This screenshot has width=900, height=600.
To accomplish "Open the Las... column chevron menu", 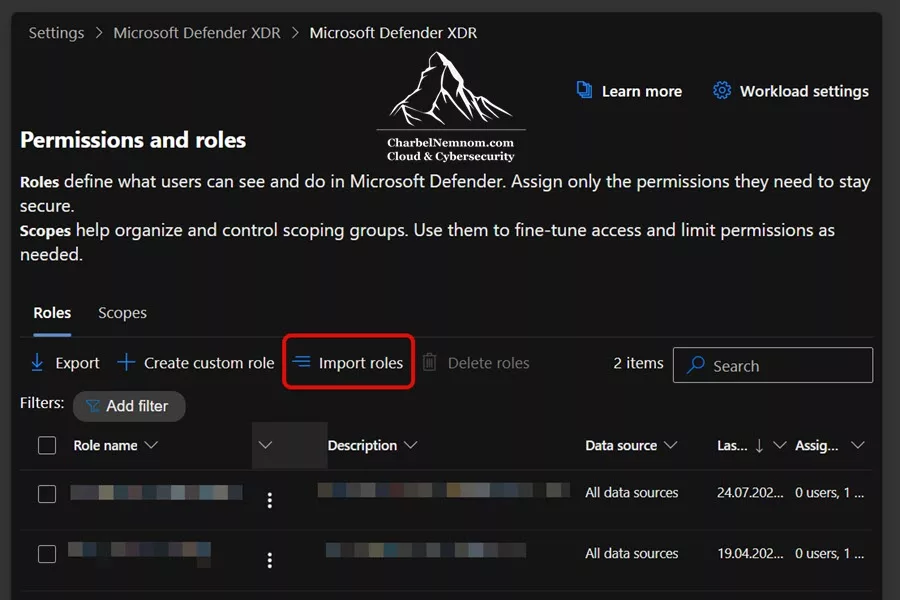I will coord(779,445).
